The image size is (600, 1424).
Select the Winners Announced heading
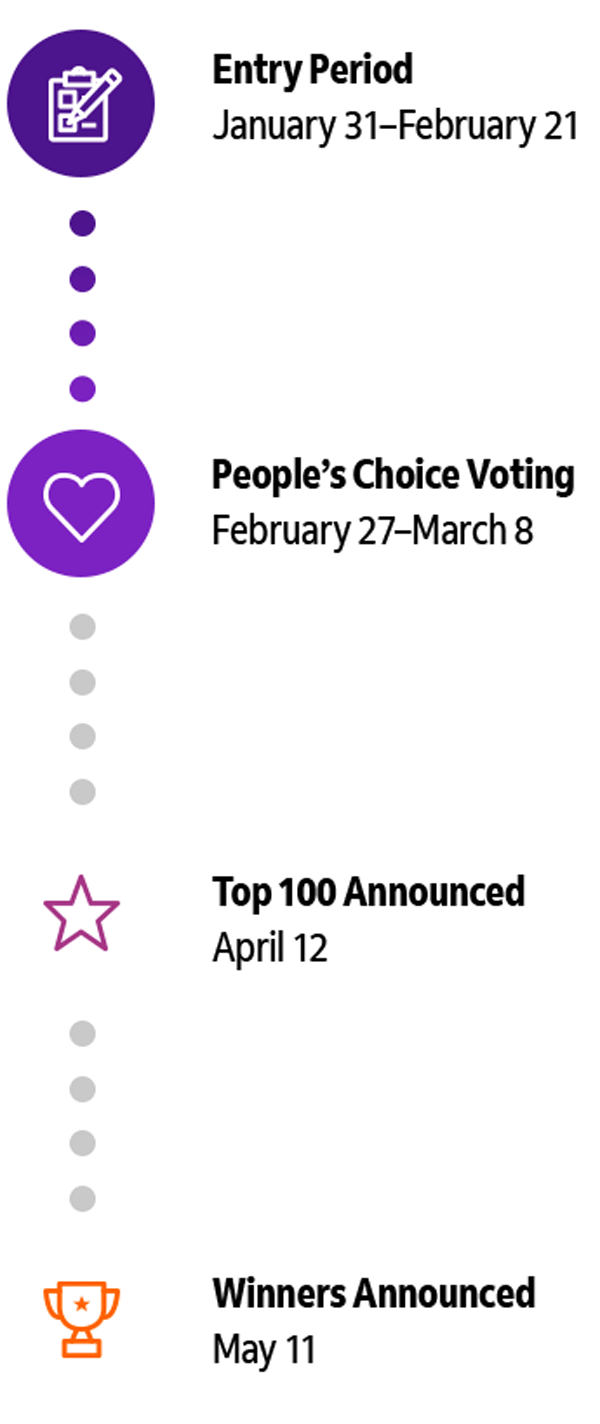coord(374,1293)
